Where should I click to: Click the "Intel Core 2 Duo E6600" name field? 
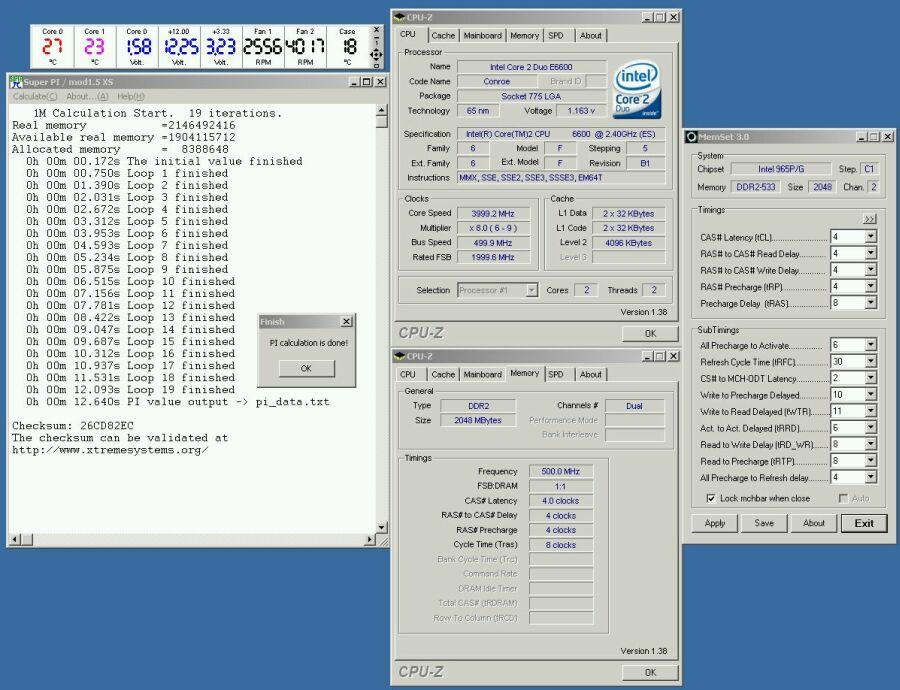[x=532, y=67]
